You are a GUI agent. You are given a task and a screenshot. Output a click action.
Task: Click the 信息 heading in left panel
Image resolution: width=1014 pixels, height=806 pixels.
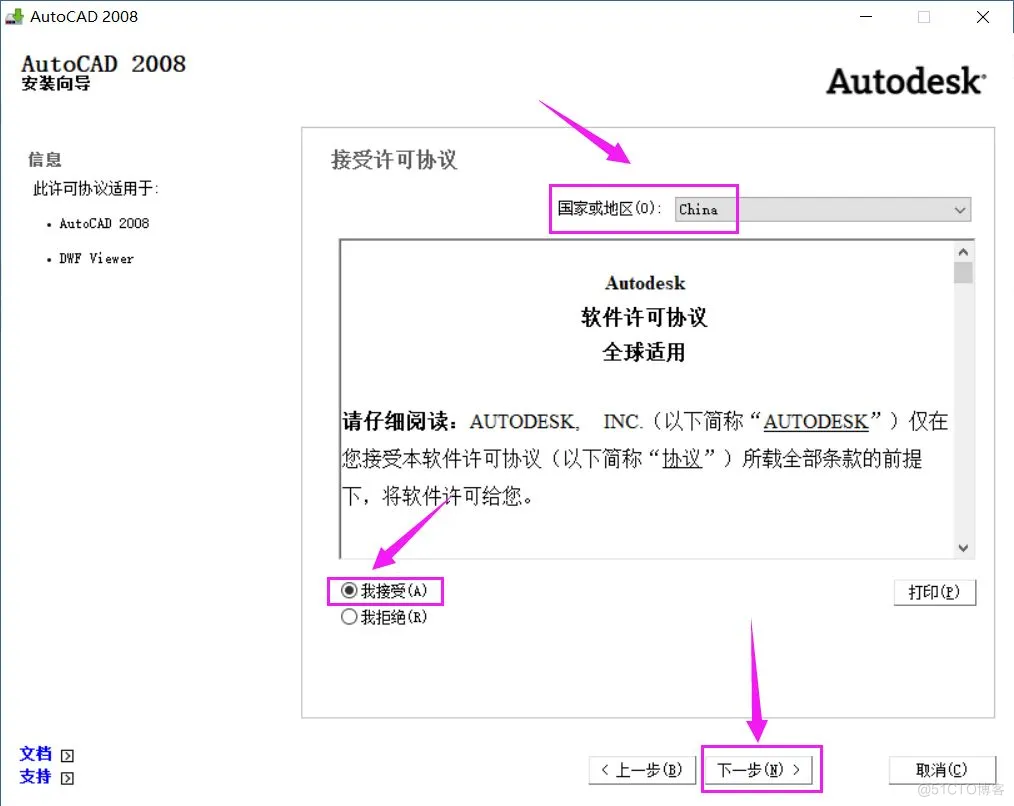pos(45,159)
